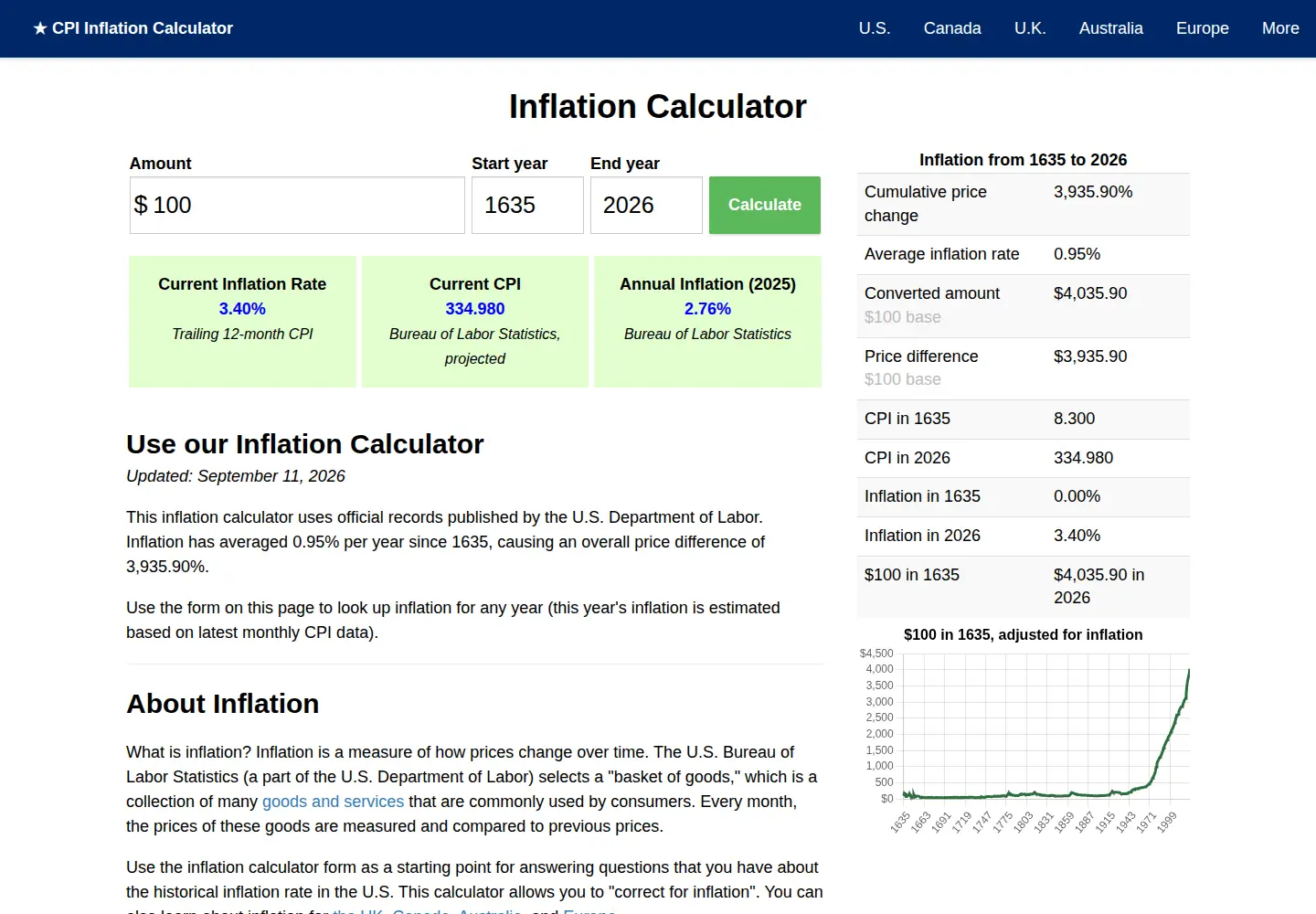Click the chart title '$100 in 1635, adjusted for inflation'
The image size is (1316, 914).
point(1024,635)
